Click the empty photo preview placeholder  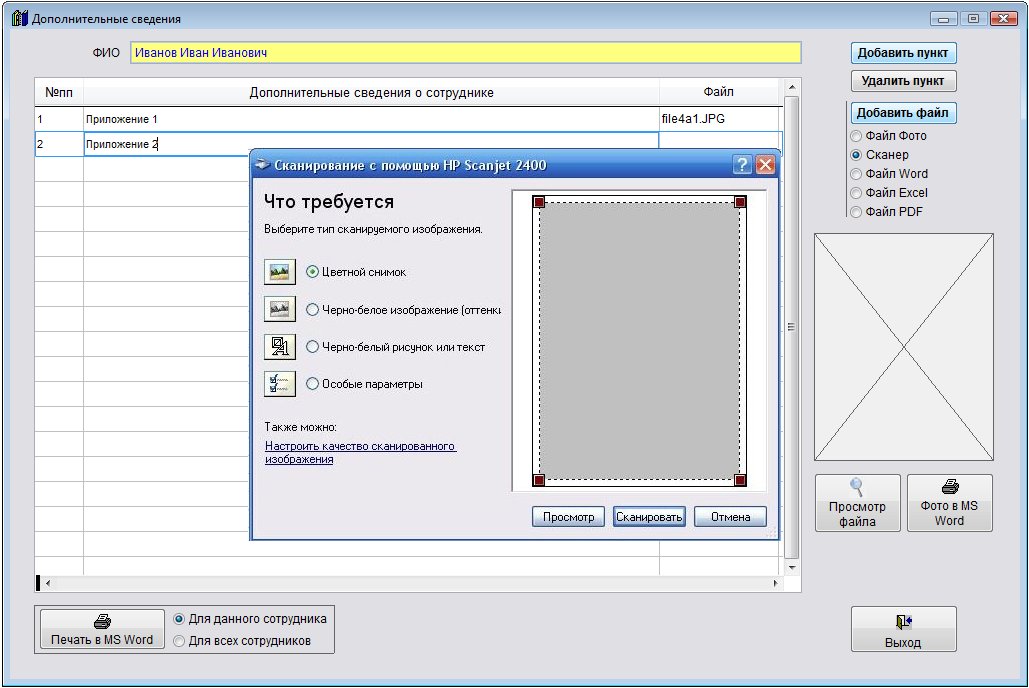coord(903,347)
